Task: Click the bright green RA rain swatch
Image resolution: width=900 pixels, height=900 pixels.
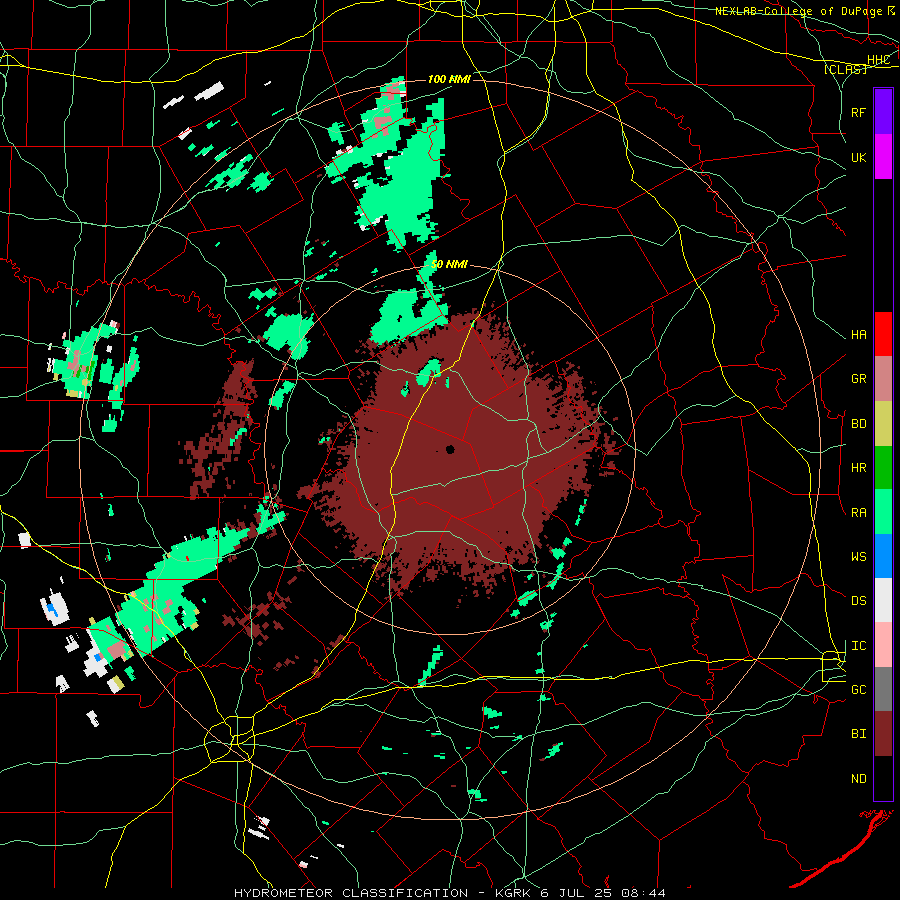Action: coord(883,512)
